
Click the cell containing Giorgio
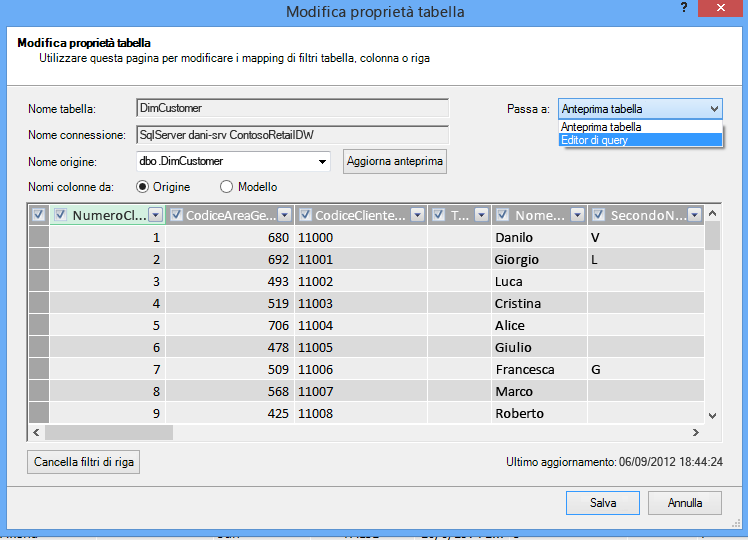tap(539, 259)
